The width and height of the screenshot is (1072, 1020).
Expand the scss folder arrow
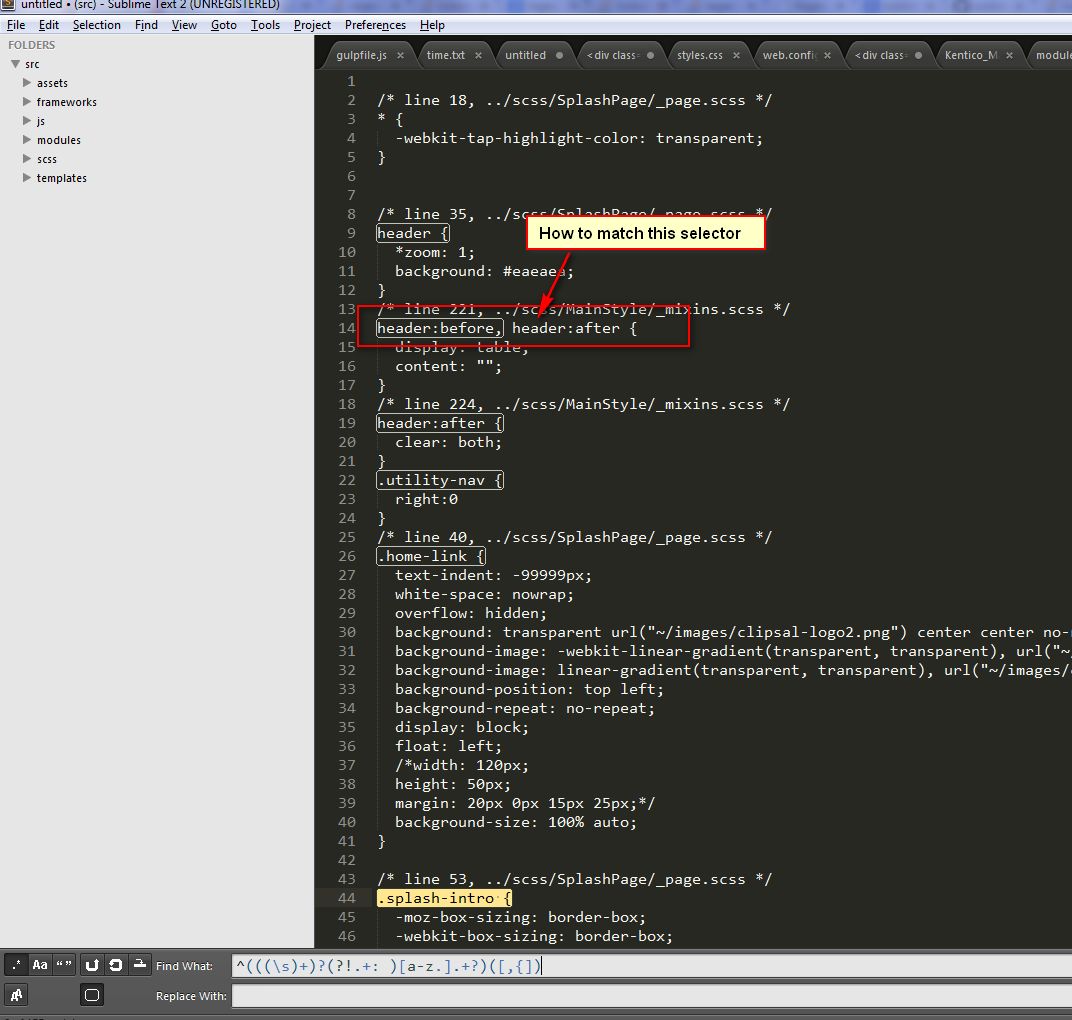click(27, 159)
